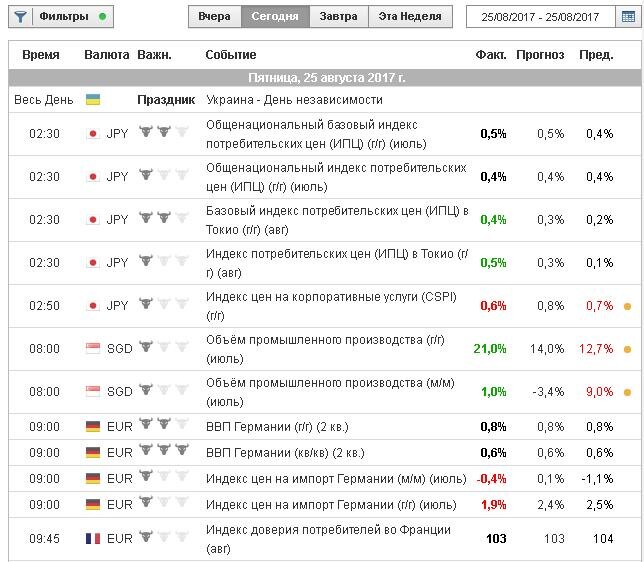Click the yellow revised dot beside 0,7%
The width and height of the screenshot is (644, 562).
pos(627,306)
